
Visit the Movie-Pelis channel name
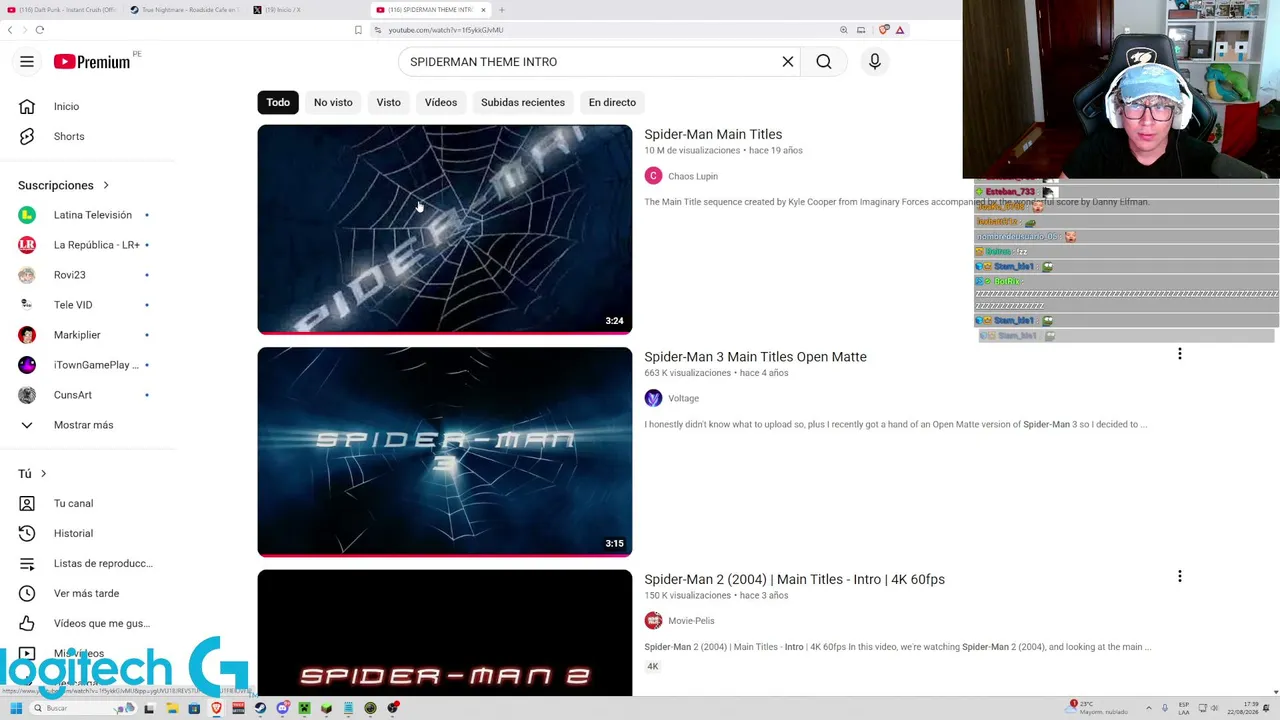691,621
